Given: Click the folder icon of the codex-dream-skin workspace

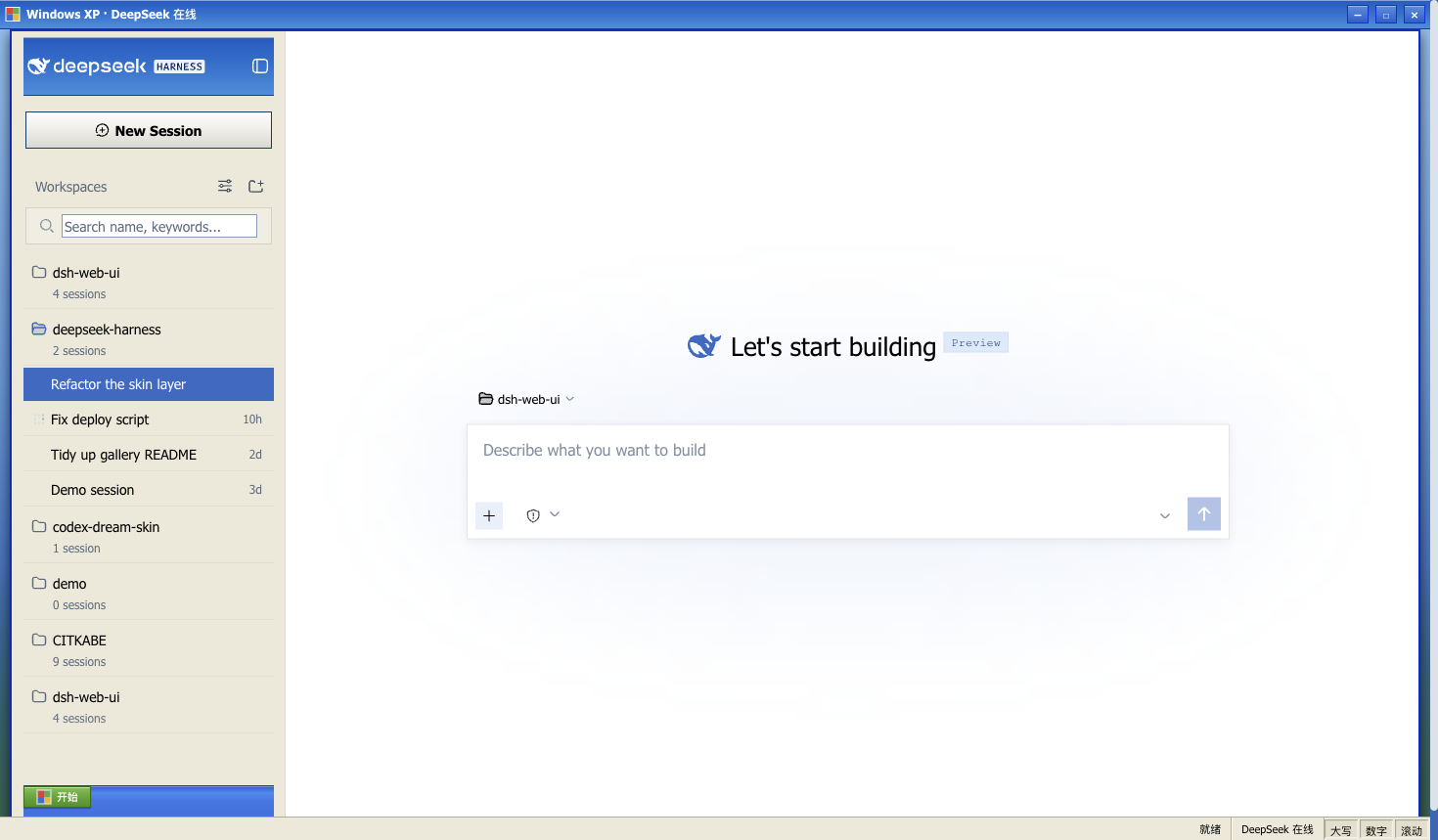Looking at the screenshot, I should (x=39, y=526).
